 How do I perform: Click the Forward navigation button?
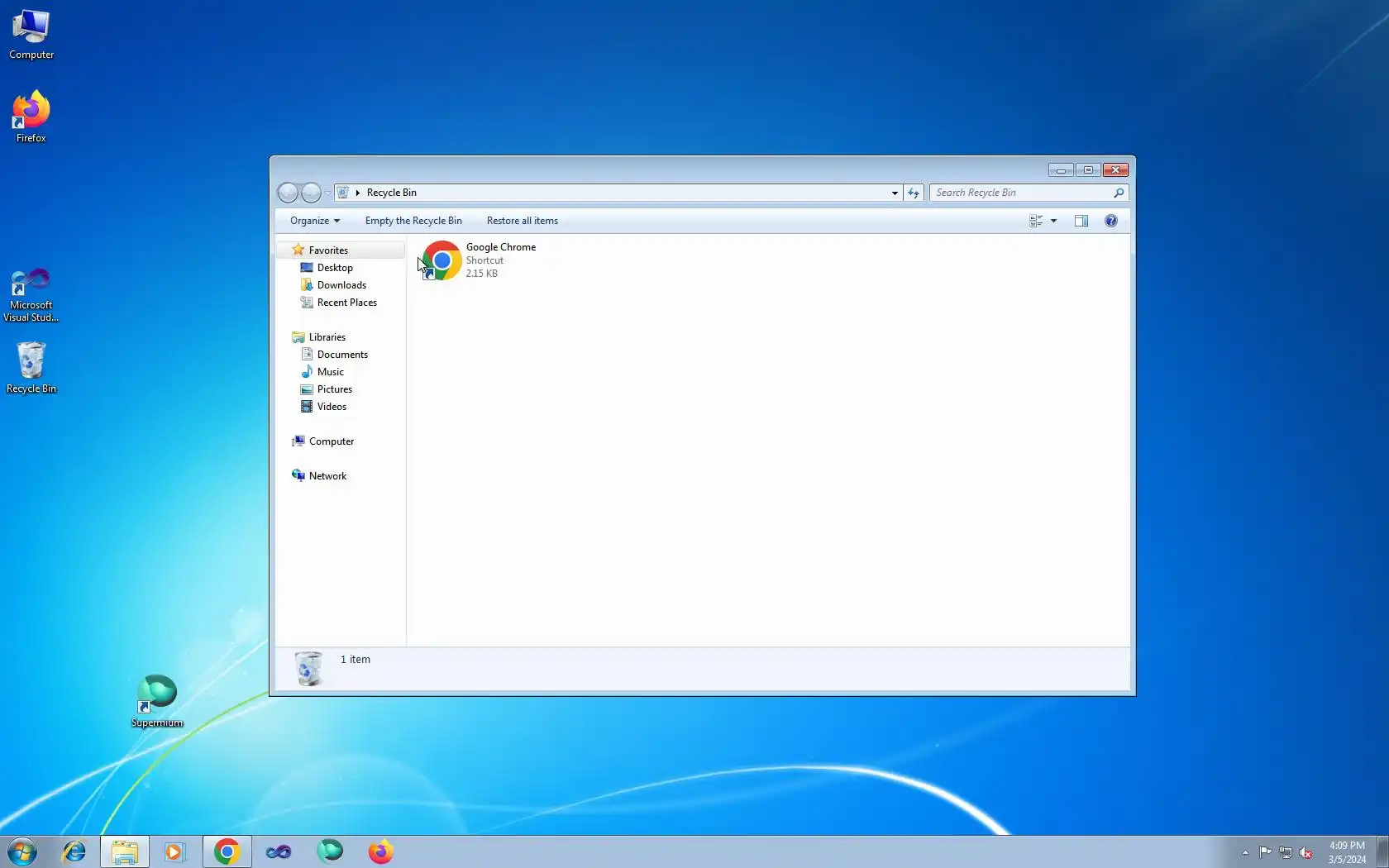[x=311, y=193]
